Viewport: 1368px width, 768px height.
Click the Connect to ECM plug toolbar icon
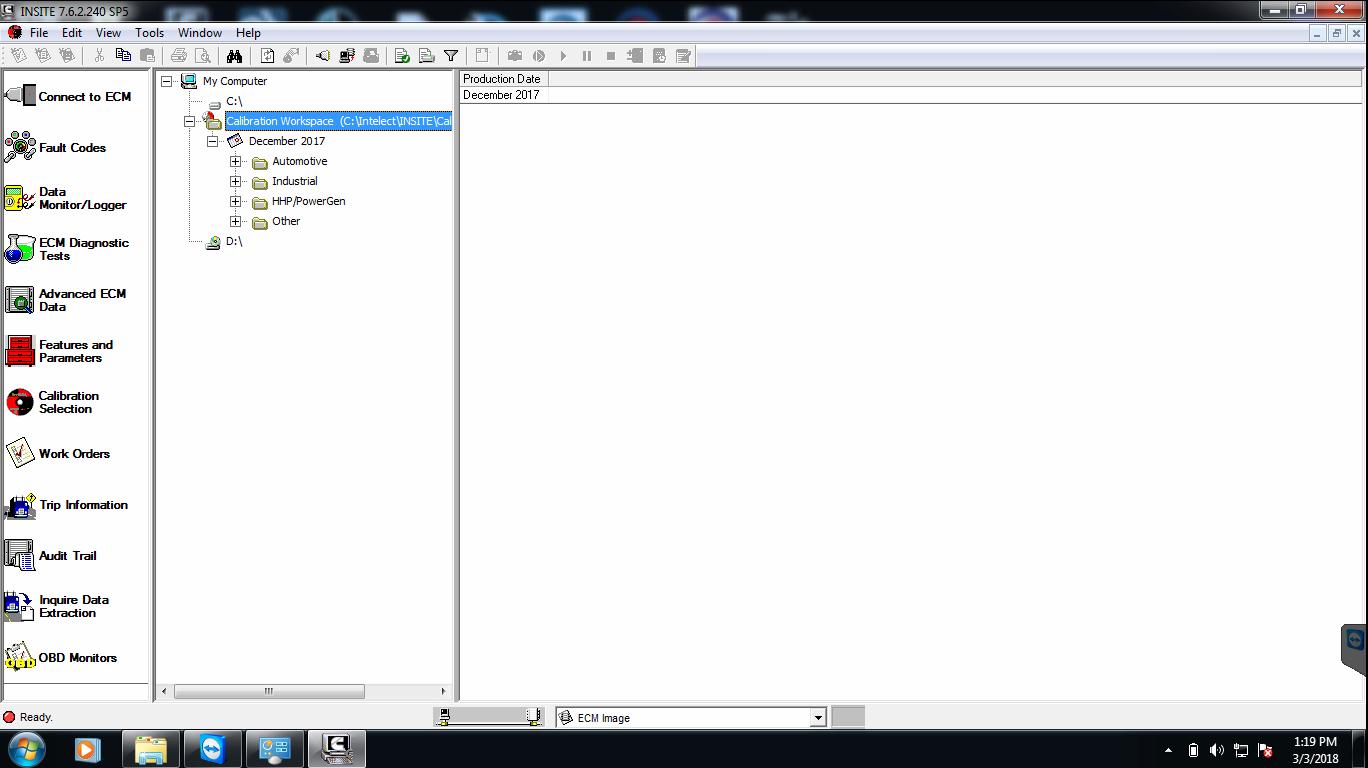click(322, 56)
